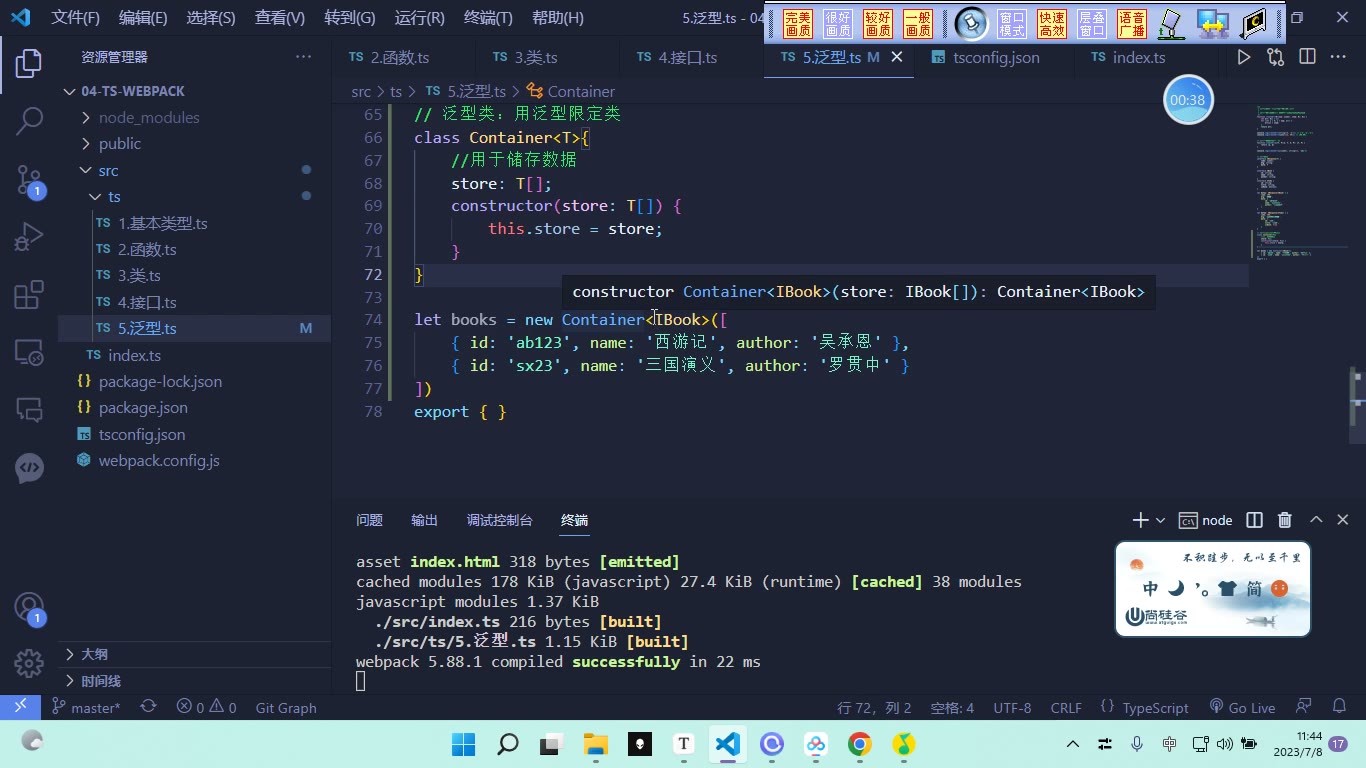Open the Accounts icon in activity bar

(29, 607)
